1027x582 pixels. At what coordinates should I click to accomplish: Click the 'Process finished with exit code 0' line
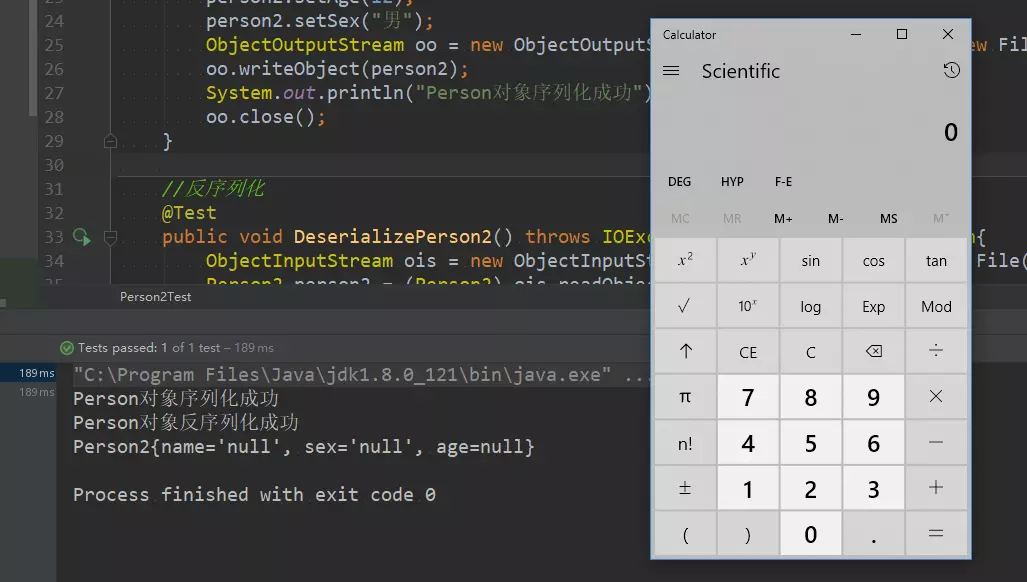[254, 494]
